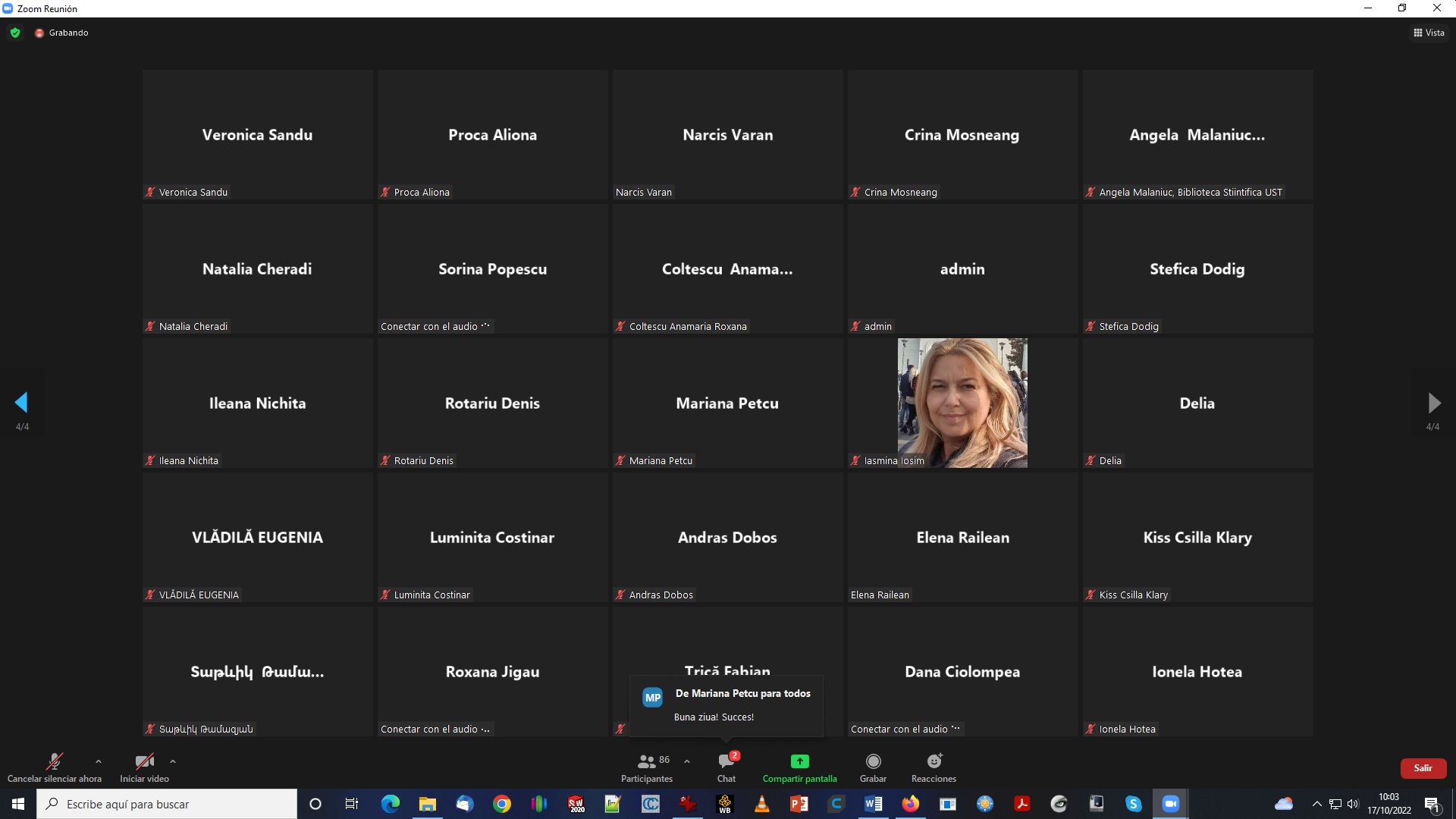The width and height of the screenshot is (1456, 819).
Task: Open the Chat icon with unread badge
Action: pos(726,761)
